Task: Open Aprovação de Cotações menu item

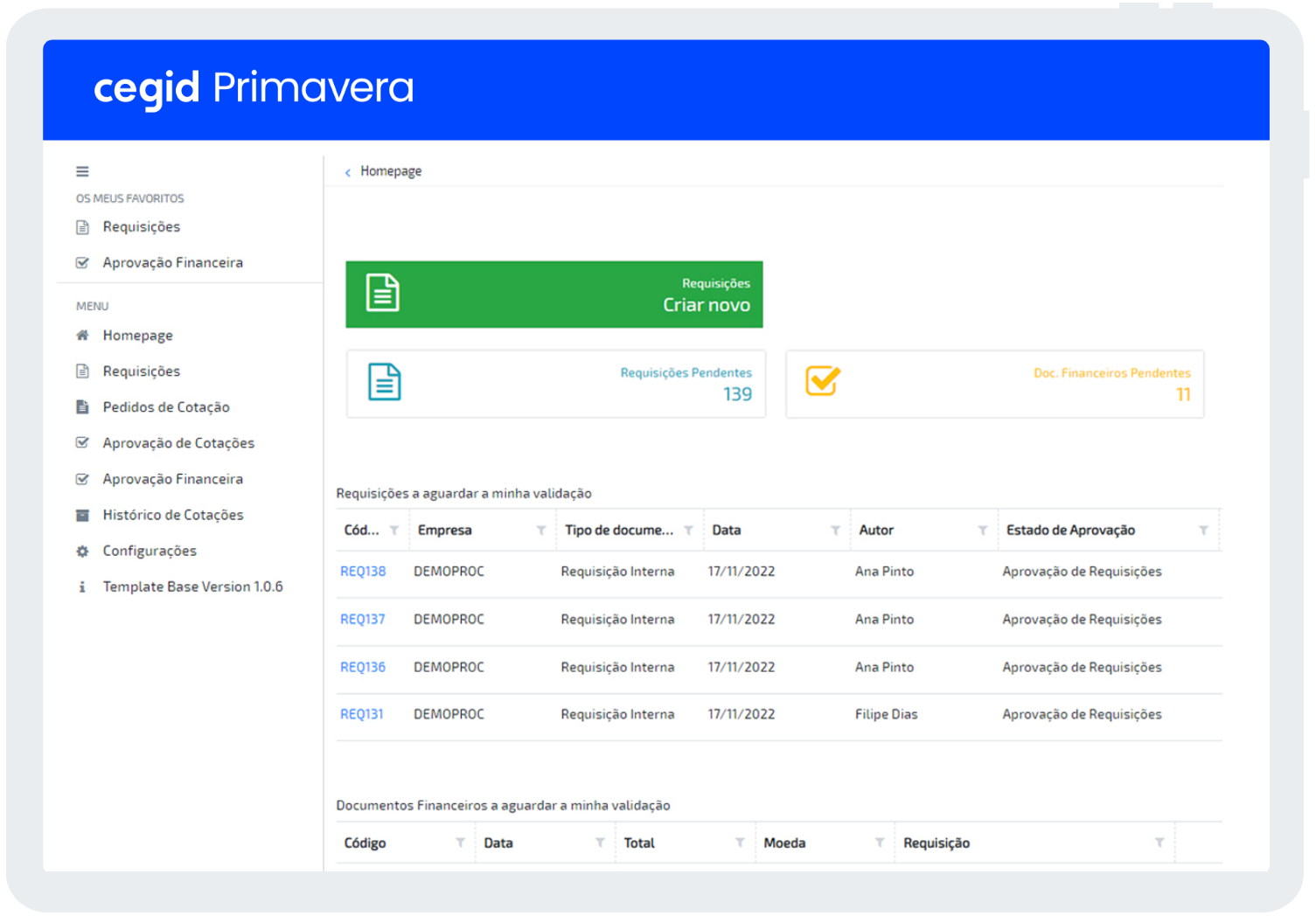Action: (x=178, y=443)
